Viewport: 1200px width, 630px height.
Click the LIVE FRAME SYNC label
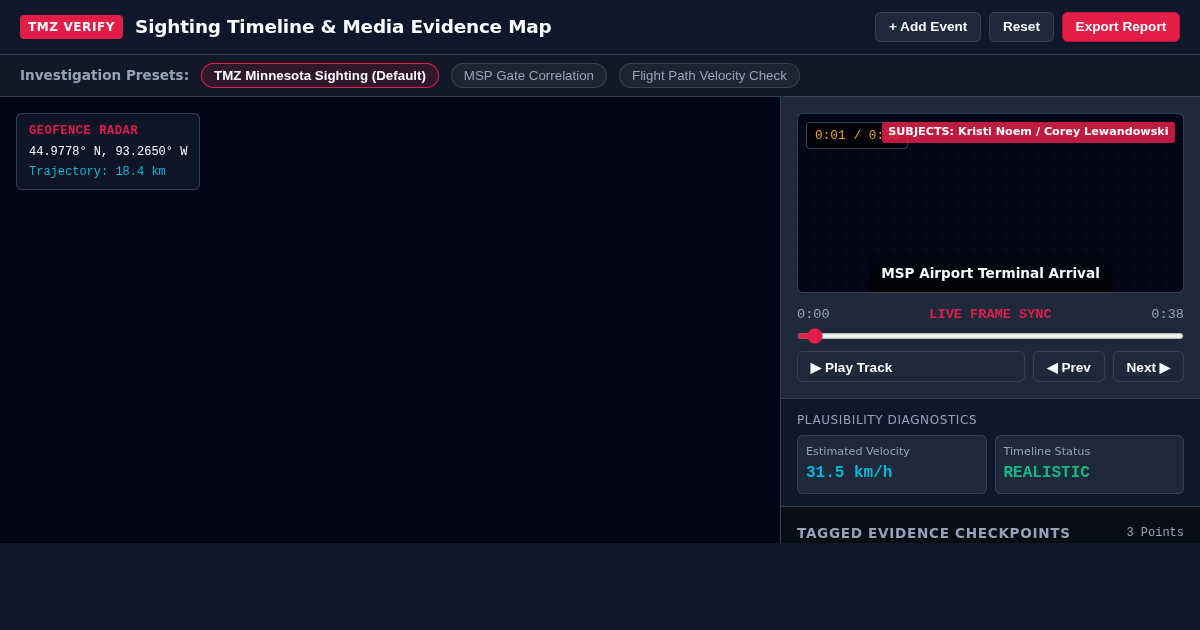[990, 314]
